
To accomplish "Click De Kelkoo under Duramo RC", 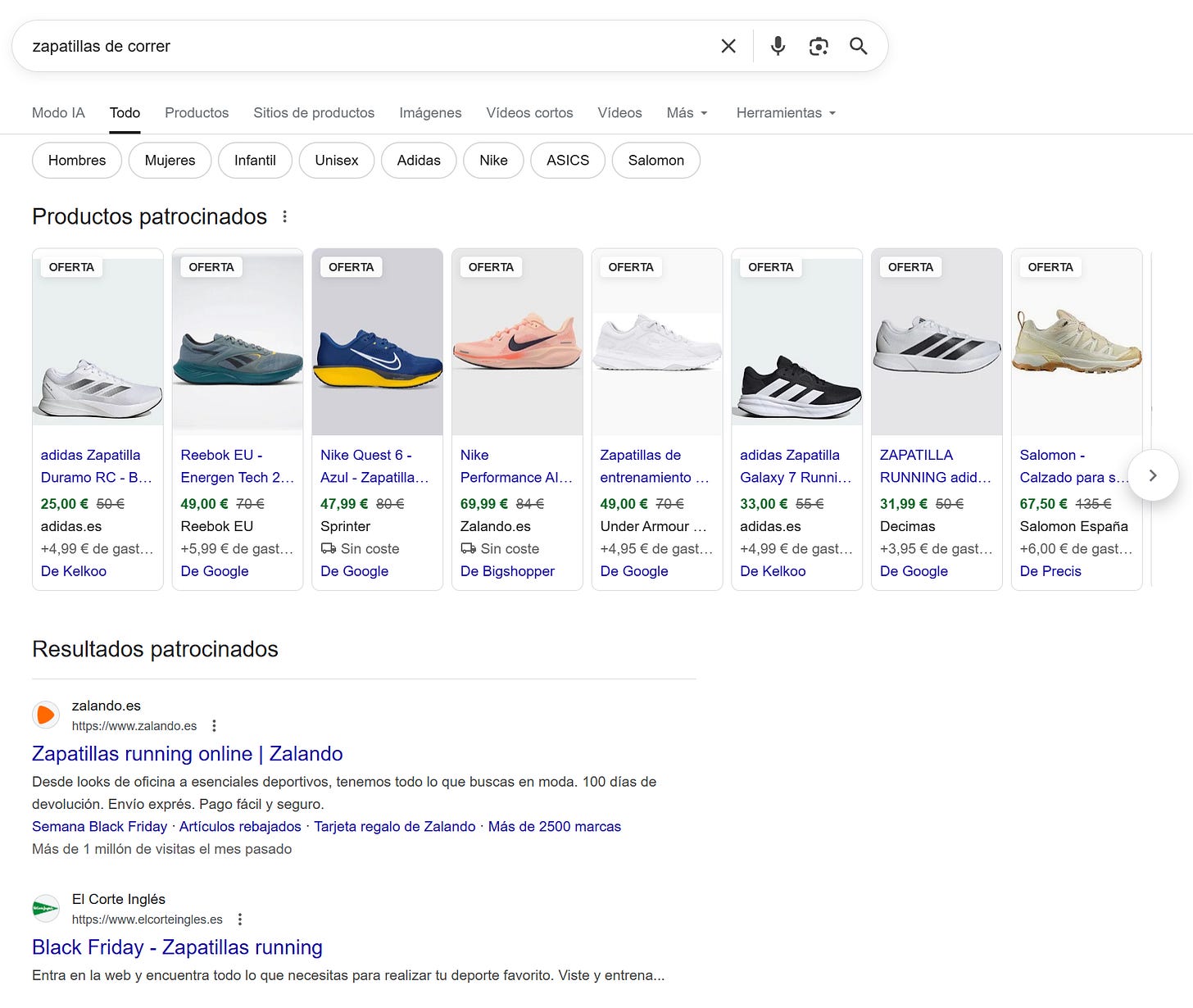I will (74, 571).
